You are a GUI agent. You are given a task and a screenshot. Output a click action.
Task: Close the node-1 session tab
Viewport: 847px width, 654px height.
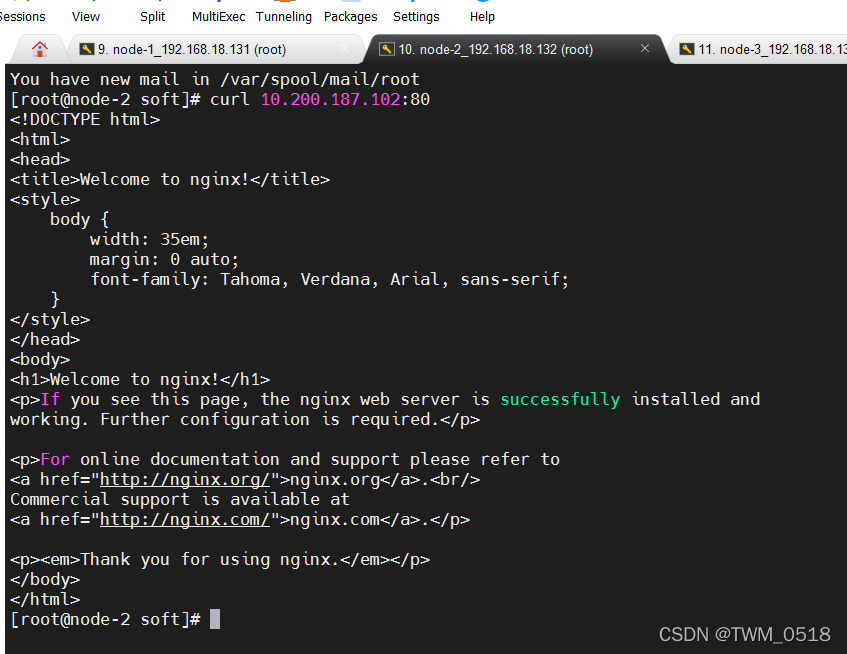click(x=346, y=48)
